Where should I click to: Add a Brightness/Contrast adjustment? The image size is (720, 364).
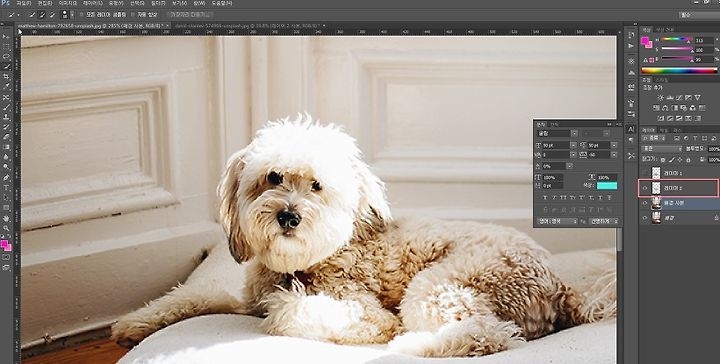(660, 97)
